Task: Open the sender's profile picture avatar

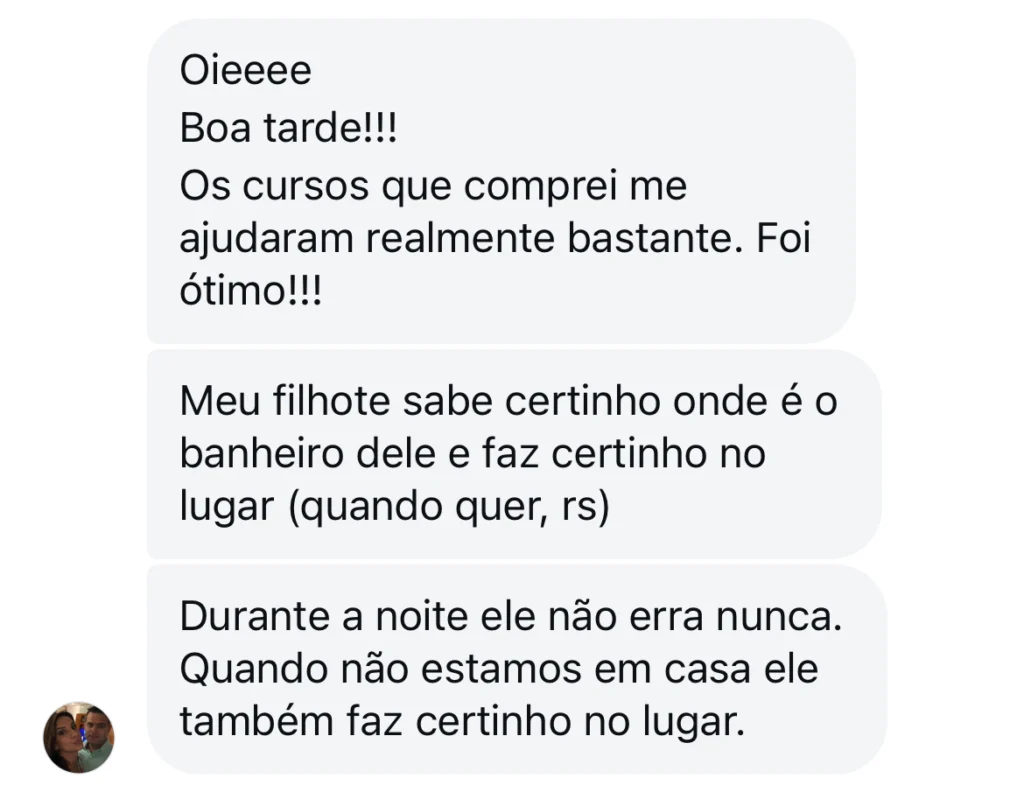Action: click(79, 737)
